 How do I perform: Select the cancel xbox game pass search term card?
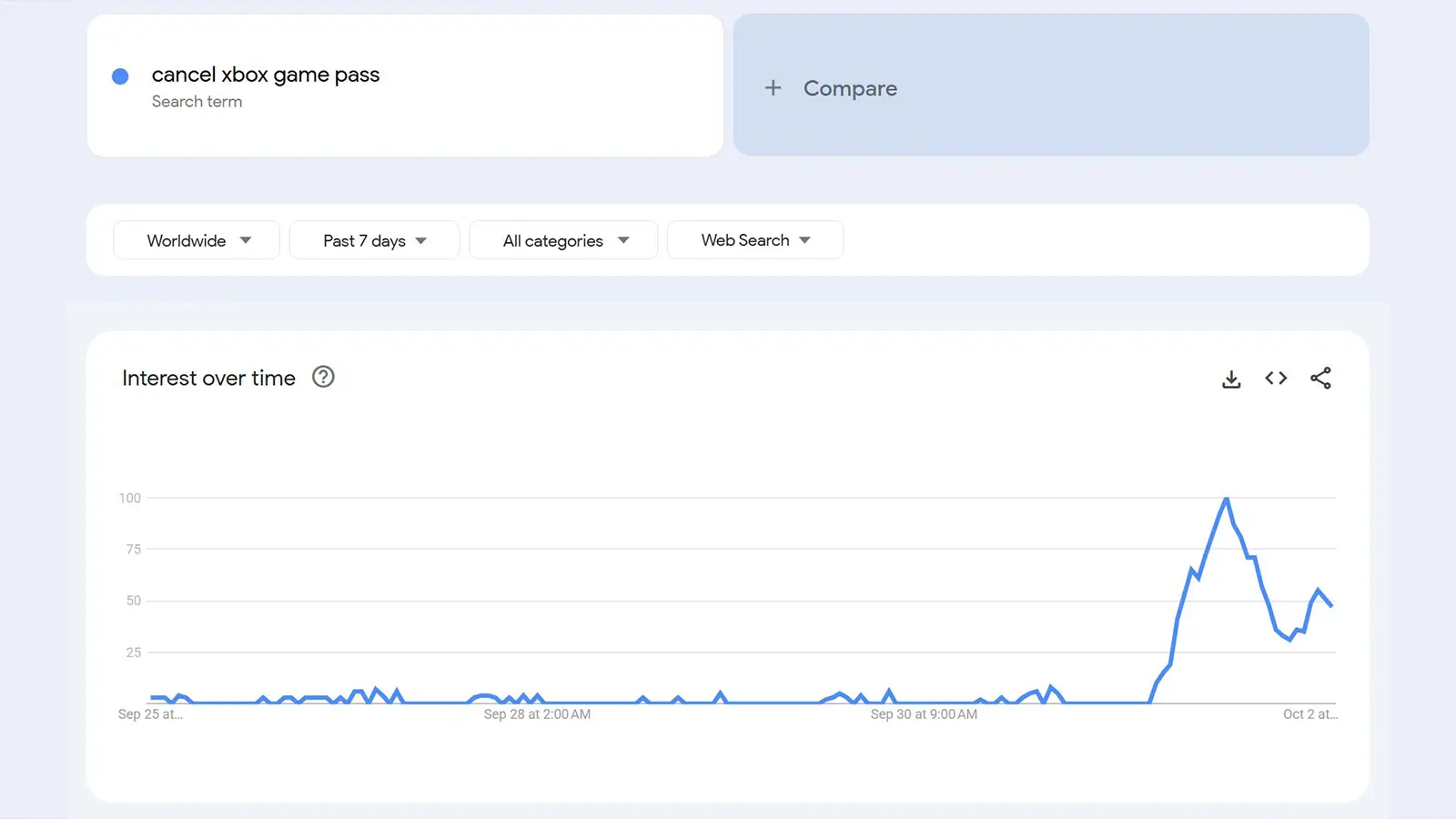point(404,85)
